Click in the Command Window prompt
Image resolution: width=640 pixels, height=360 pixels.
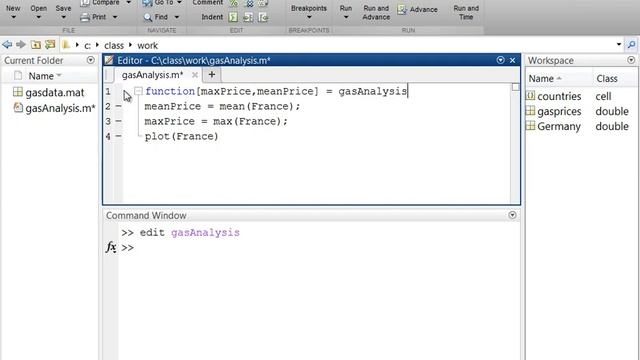(318, 248)
